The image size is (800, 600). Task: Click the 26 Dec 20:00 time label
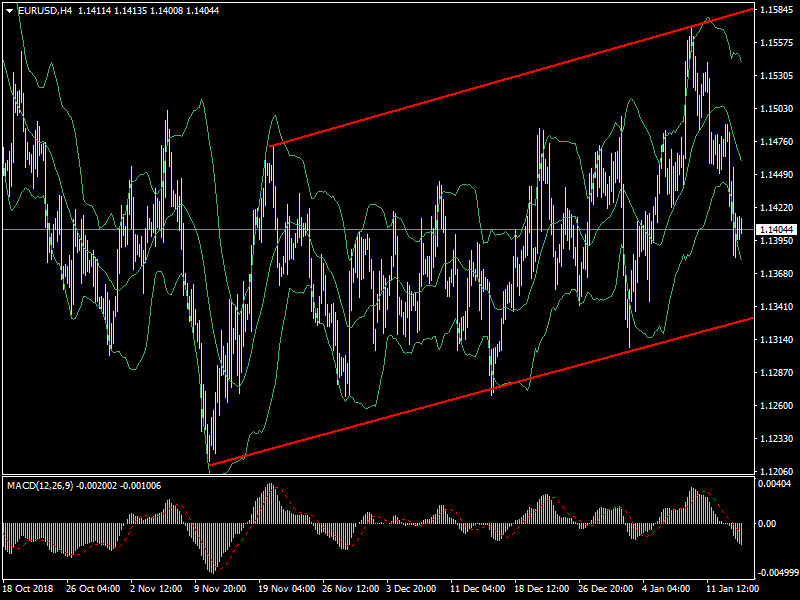tap(604, 590)
